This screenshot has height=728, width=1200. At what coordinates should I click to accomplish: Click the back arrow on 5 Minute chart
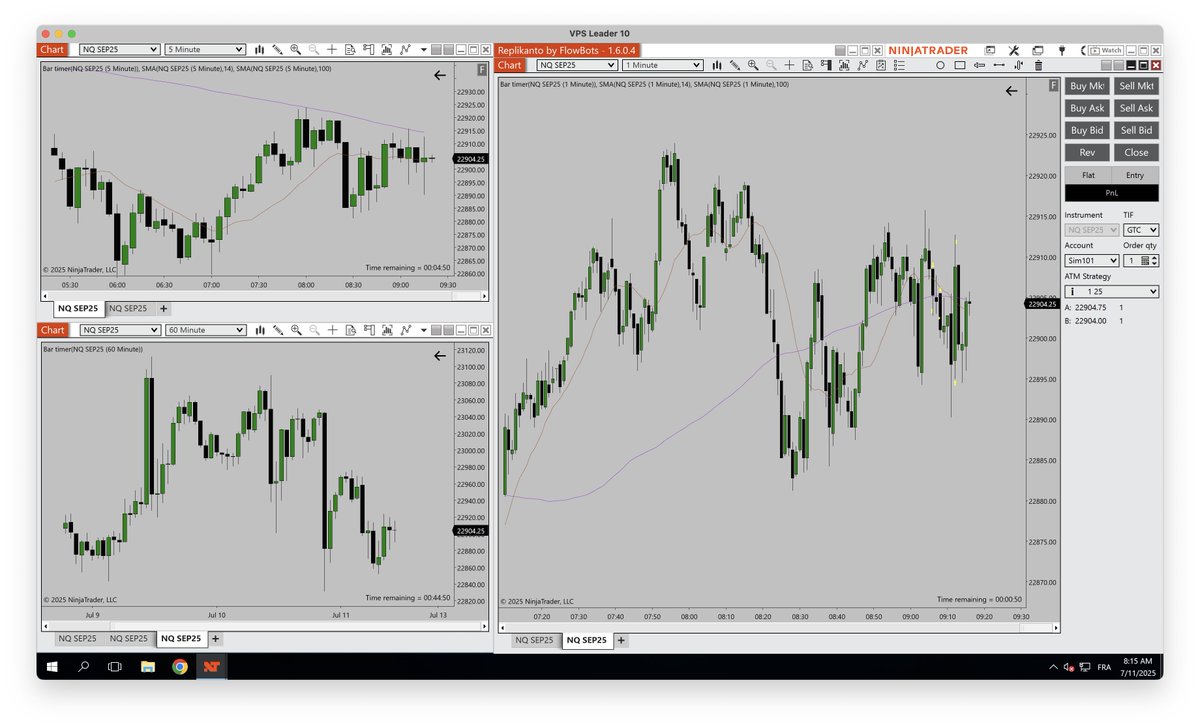[x=440, y=75]
